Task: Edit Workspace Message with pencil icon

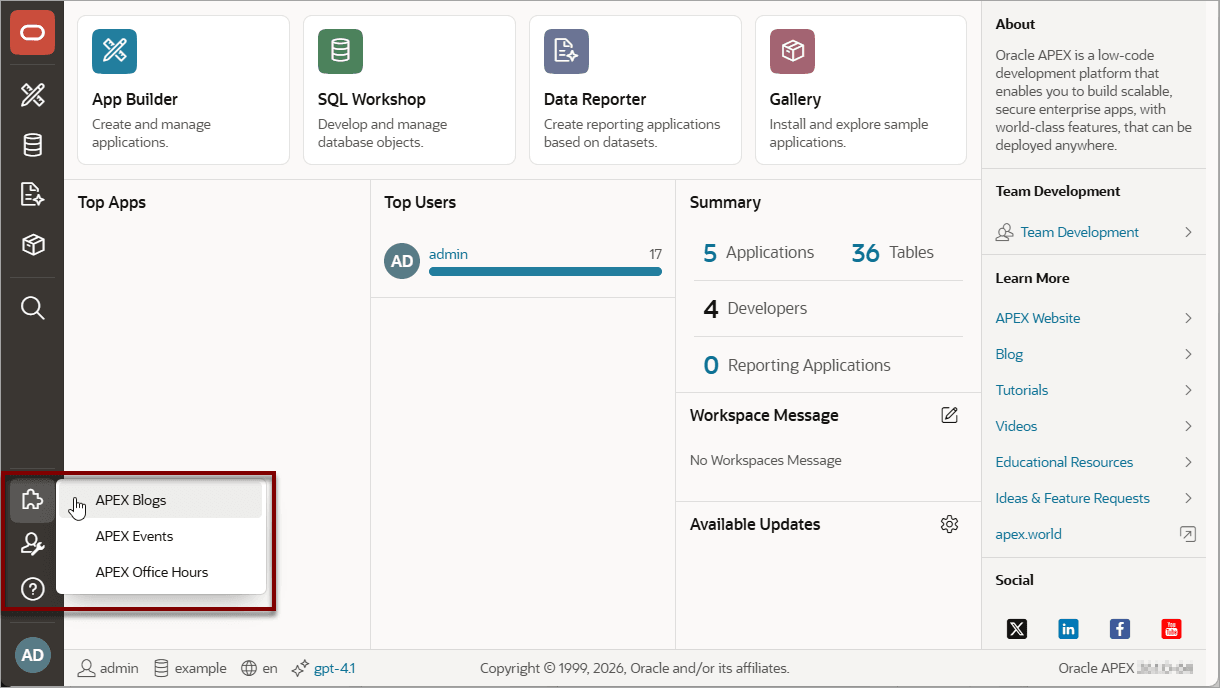Action: (950, 415)
